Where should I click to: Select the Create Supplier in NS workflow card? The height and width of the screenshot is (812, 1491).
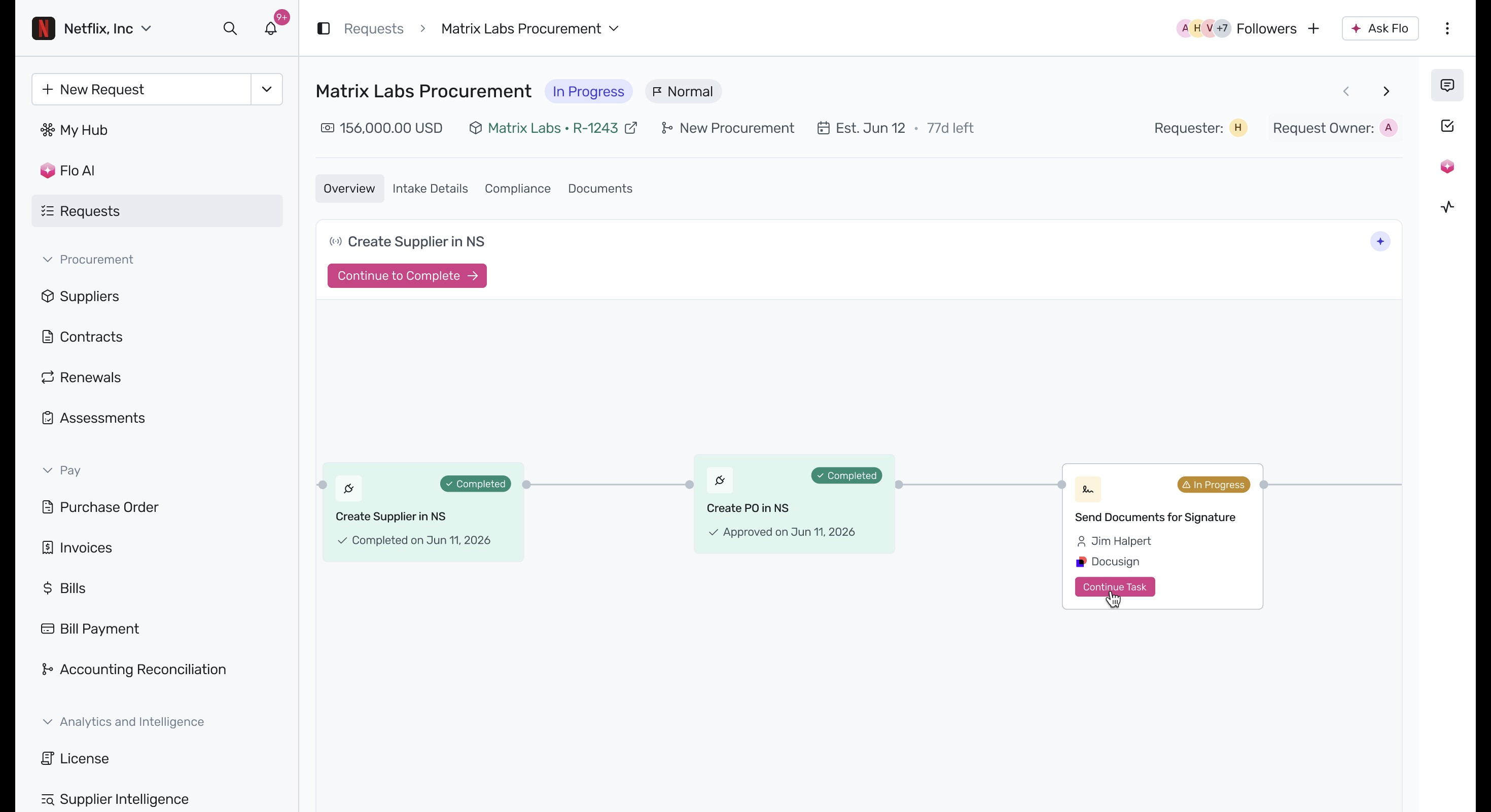tap(423, 512)
